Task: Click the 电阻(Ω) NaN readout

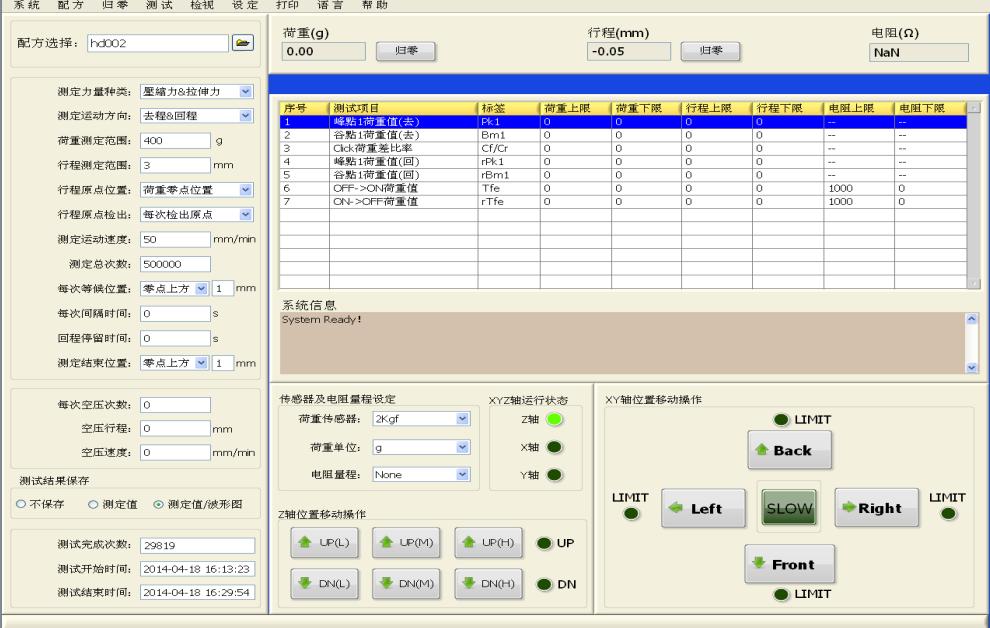Action: click(919, 52)
